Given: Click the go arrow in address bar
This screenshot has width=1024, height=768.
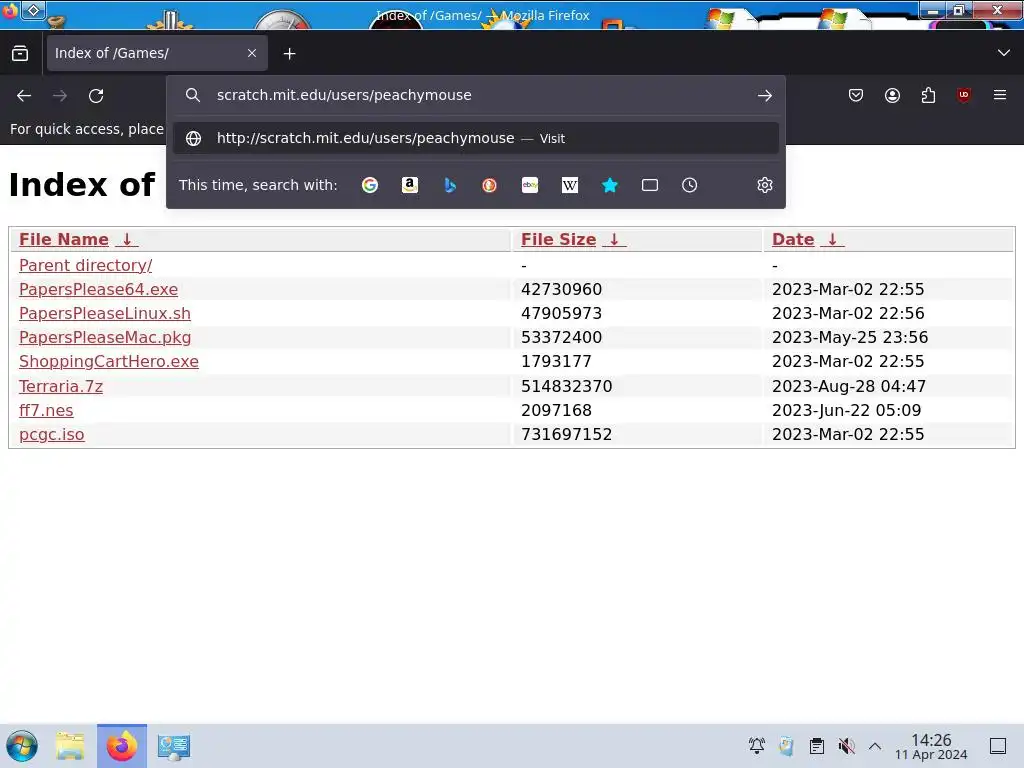Looking at the screenshot, I should [765, 95].
